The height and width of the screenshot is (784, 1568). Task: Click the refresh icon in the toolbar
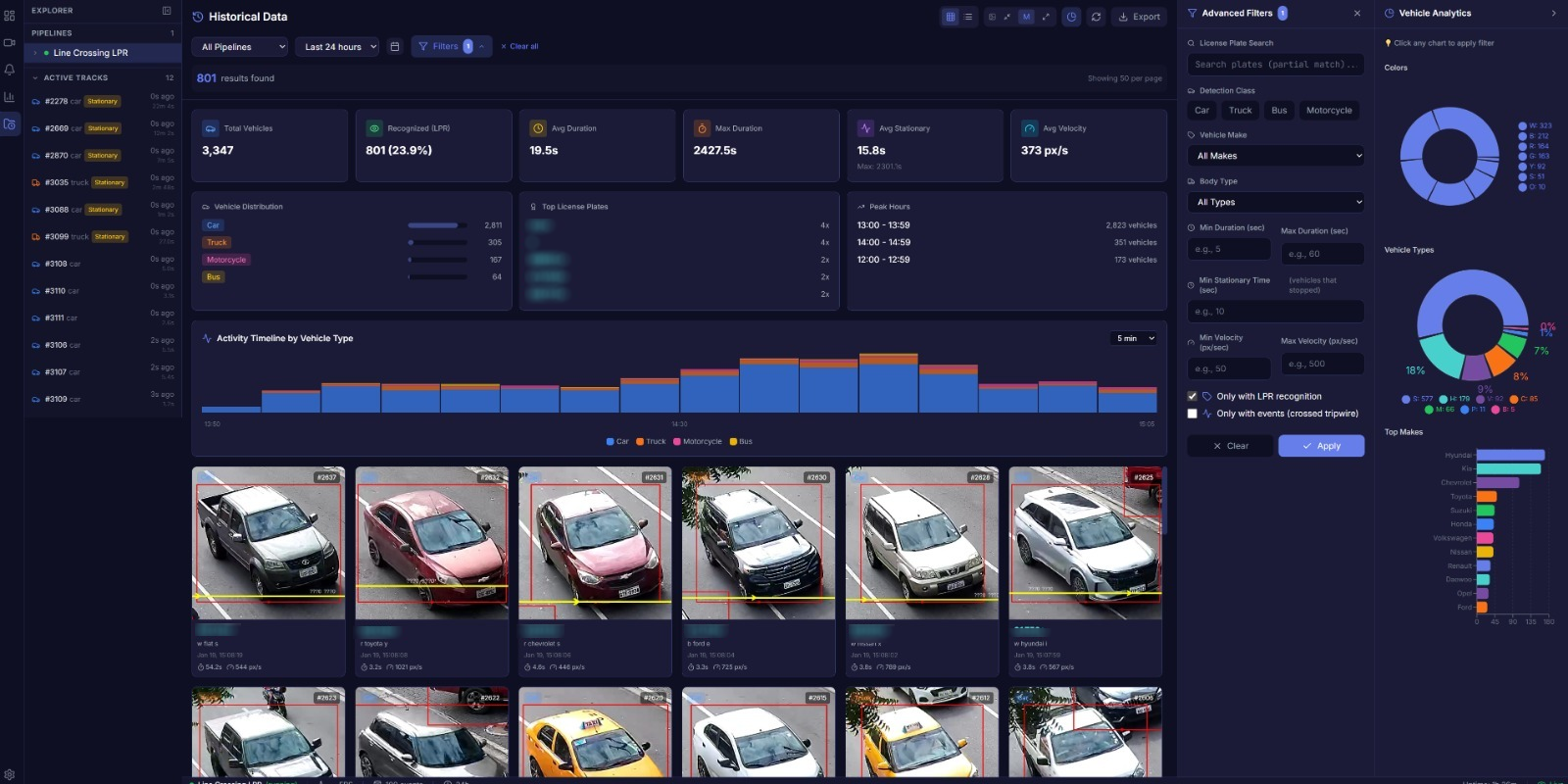[x=1096, y=17]
